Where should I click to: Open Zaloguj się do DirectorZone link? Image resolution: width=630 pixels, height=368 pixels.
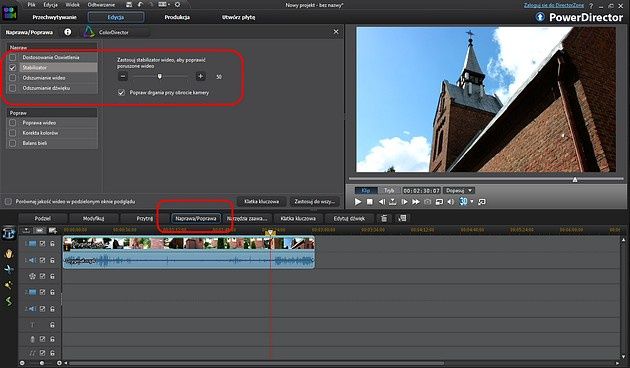pyautogui.click(x=554, y=5)
